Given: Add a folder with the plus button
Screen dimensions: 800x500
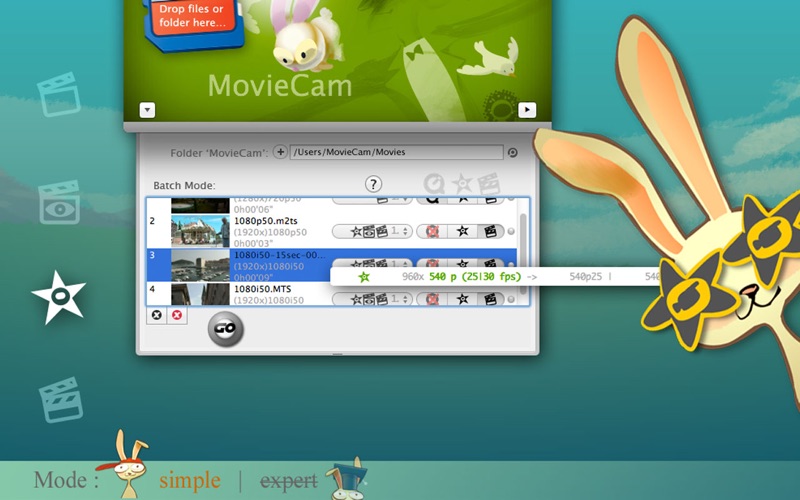Looking at the screenshot, I should (x=280, y=152).
